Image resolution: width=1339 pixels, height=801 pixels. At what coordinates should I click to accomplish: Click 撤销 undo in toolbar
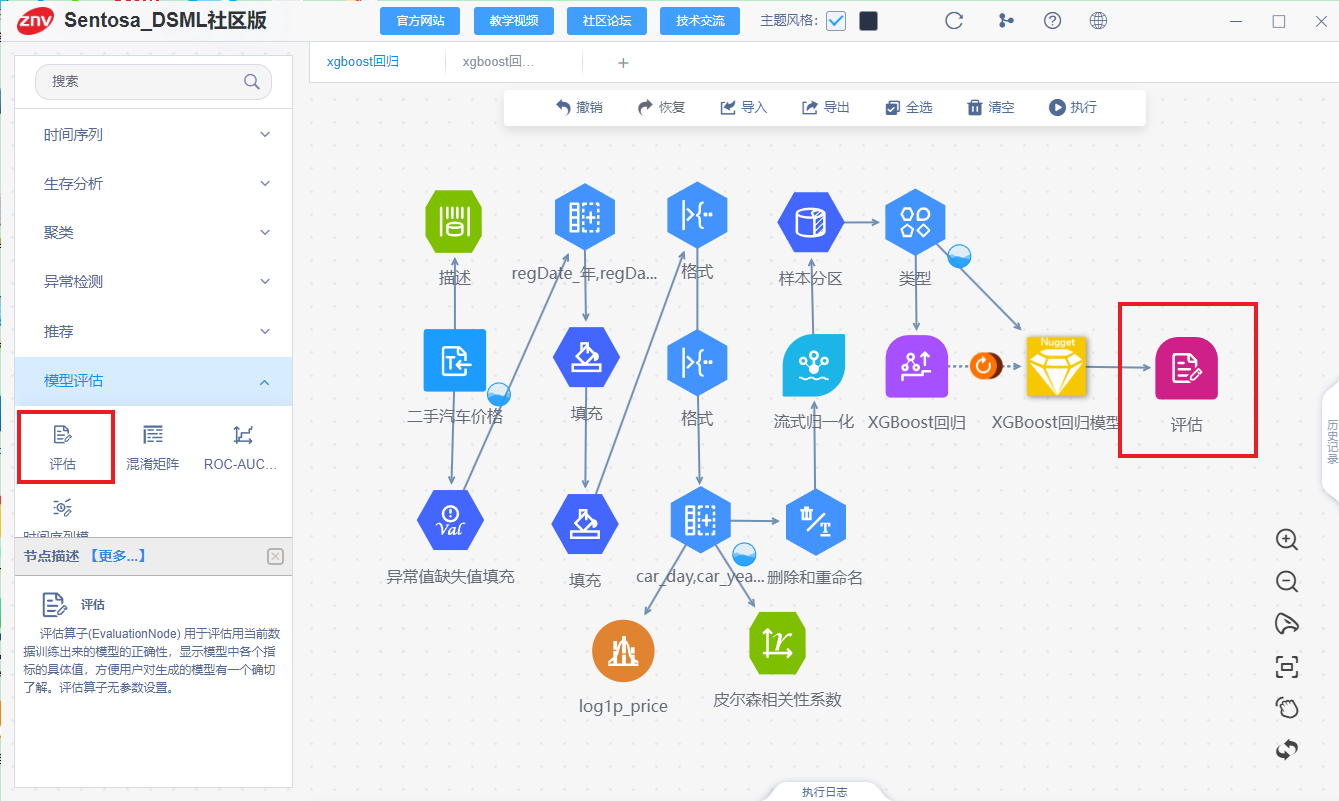tap(580, 107)
